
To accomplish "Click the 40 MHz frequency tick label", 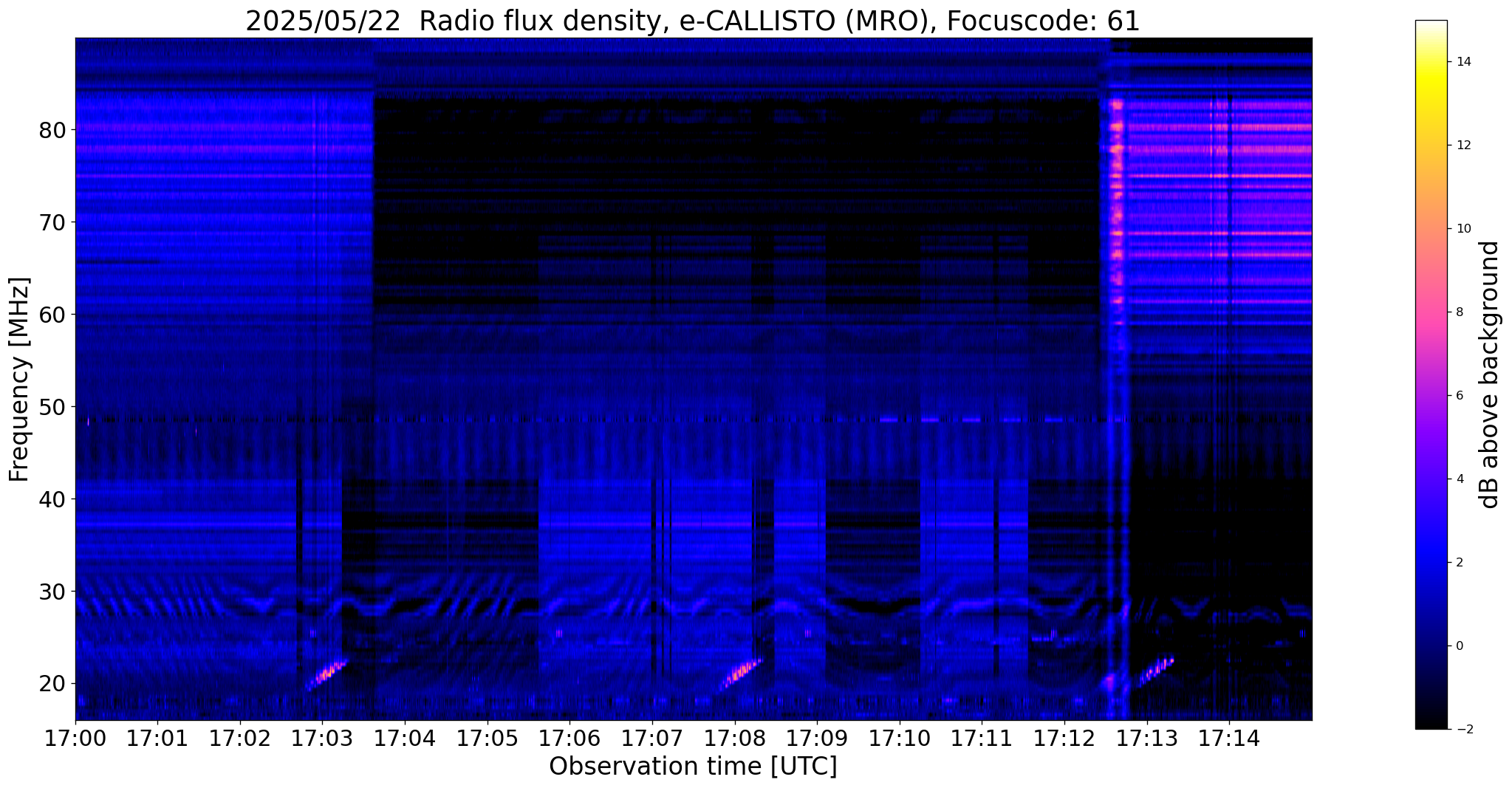I will tap(52, 499).
